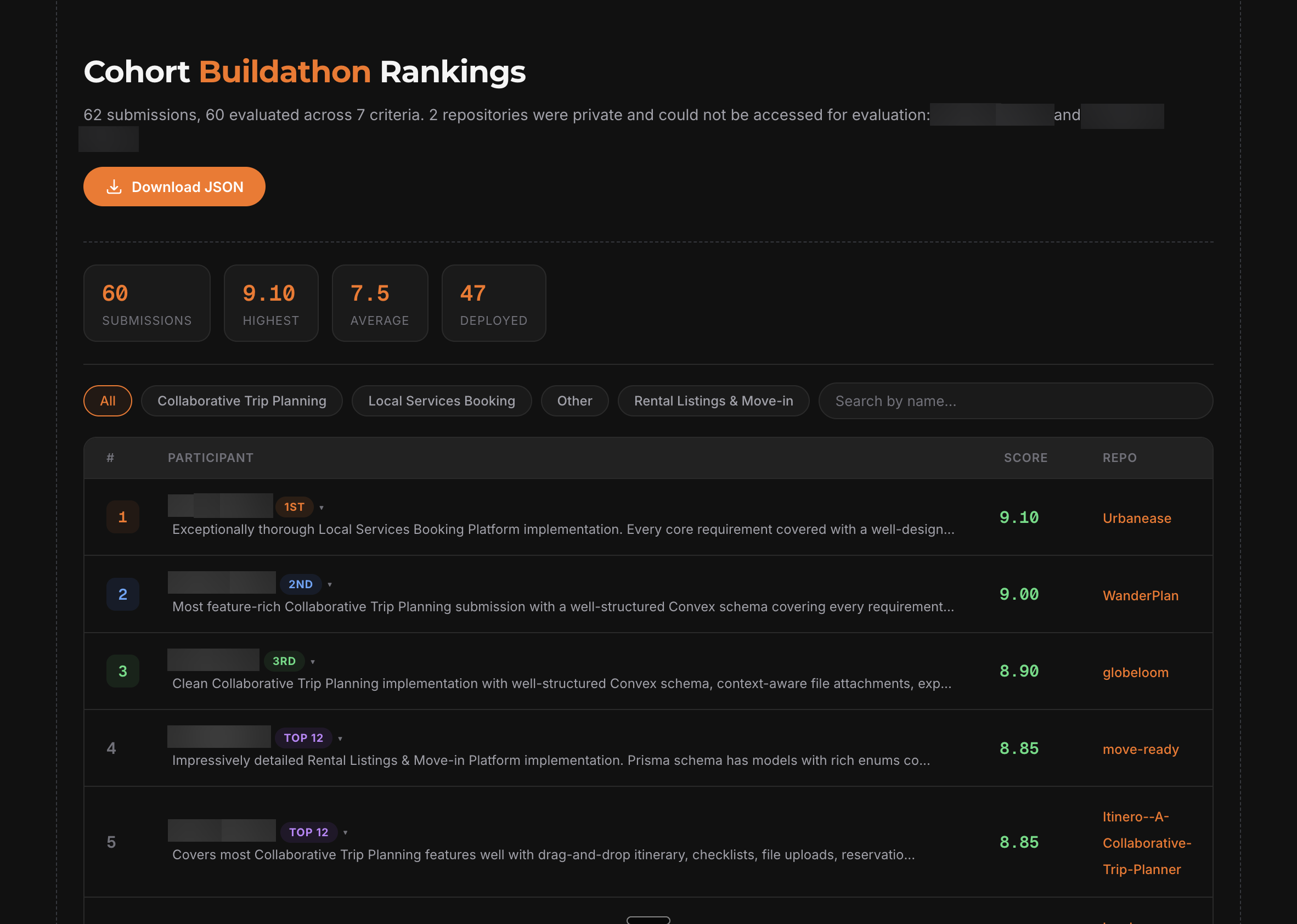Expand the 3RD place badge dropdown
The width and height of the screenshot is (1297, 924).
[313, 661]
